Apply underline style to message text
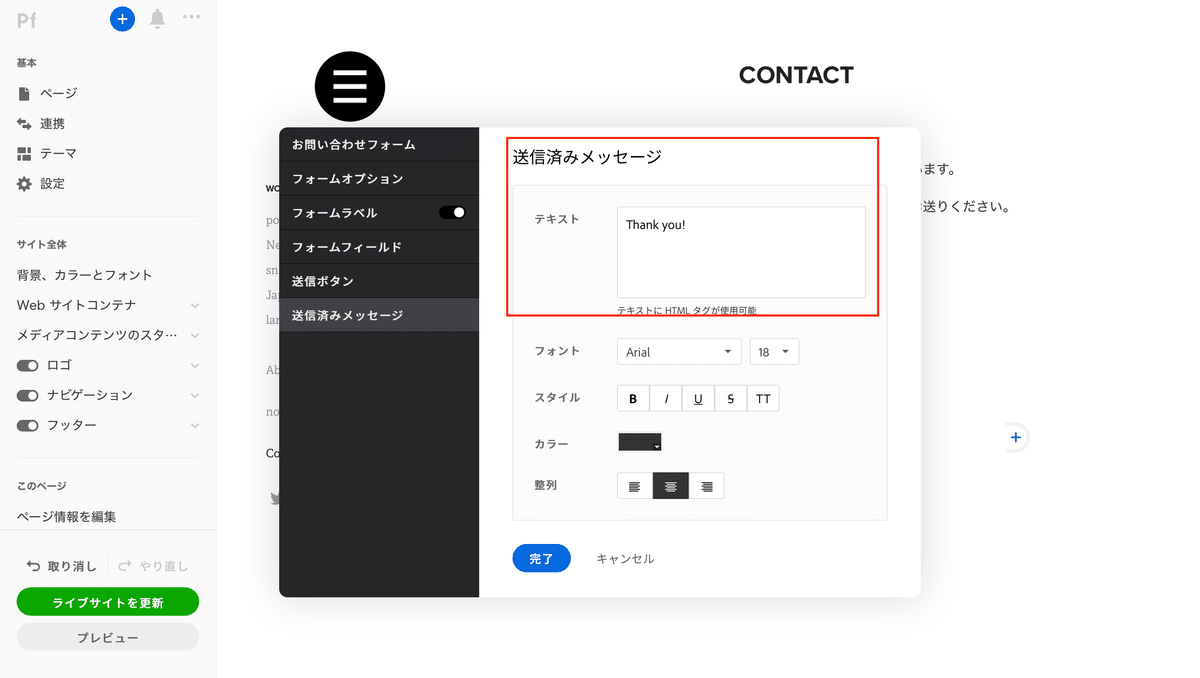Viewport: 1200px width, 678px height. [698, 398]
